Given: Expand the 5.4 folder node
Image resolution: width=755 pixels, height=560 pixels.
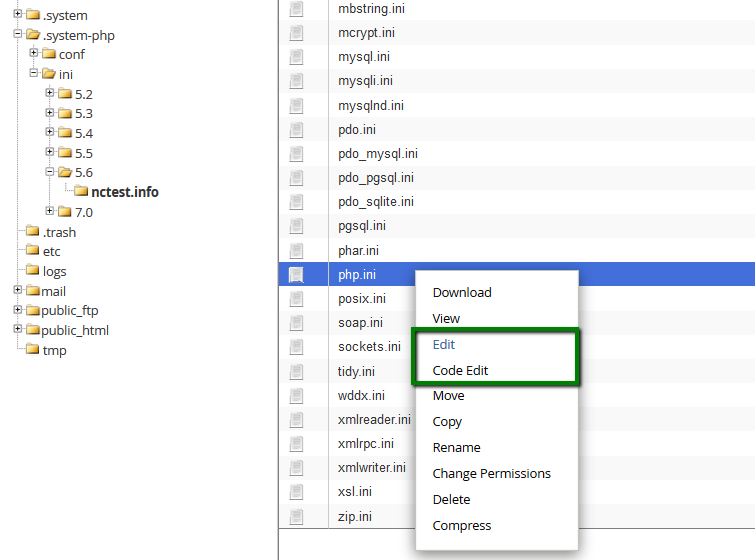Looking at the screenshot, I should [x=50, y=131].
